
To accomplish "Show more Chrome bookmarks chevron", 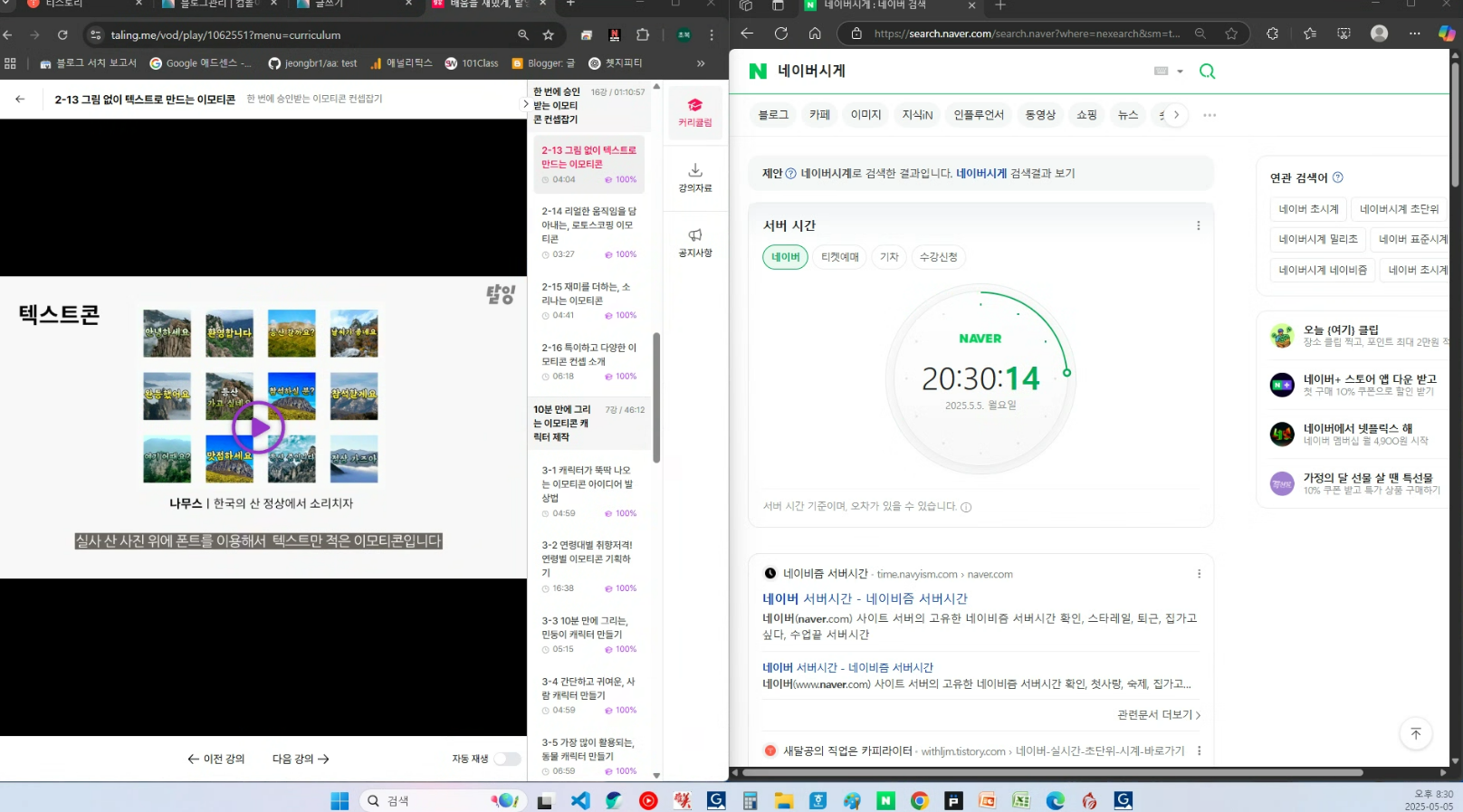I will [x=701, y=63].
